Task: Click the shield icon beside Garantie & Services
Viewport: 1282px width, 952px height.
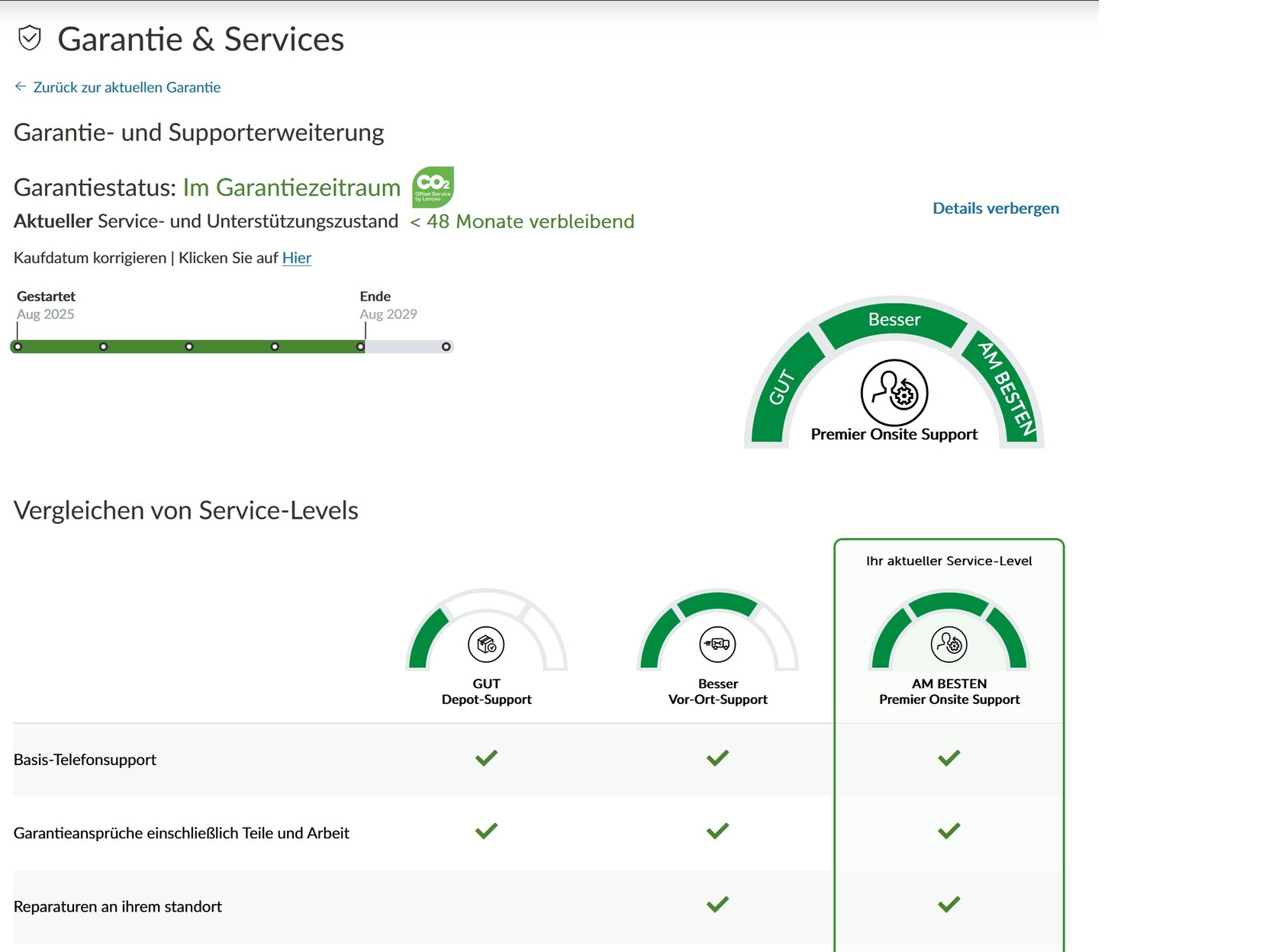Action: pos(30,38)
